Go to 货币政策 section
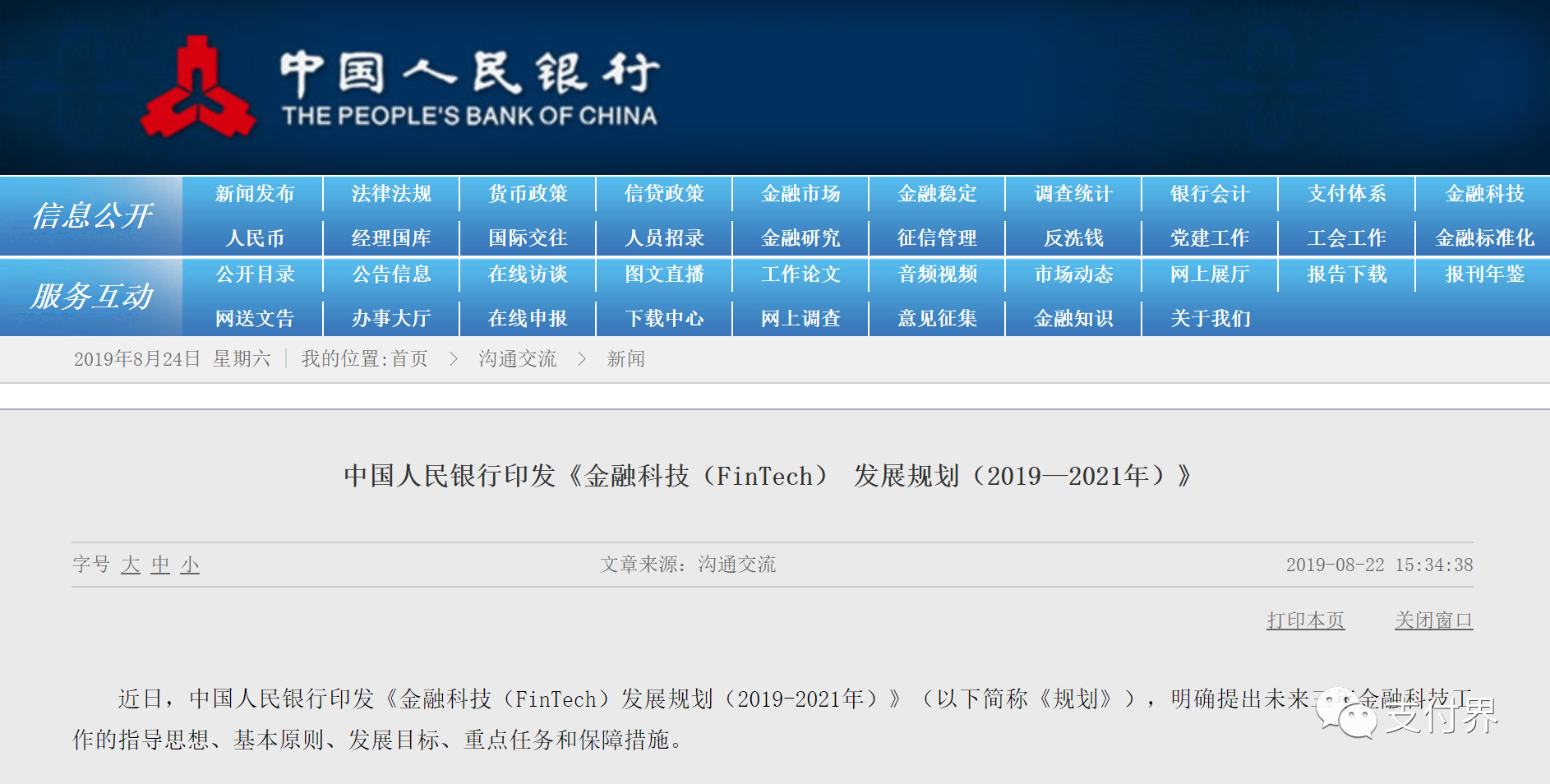 (x=528, y=194)
